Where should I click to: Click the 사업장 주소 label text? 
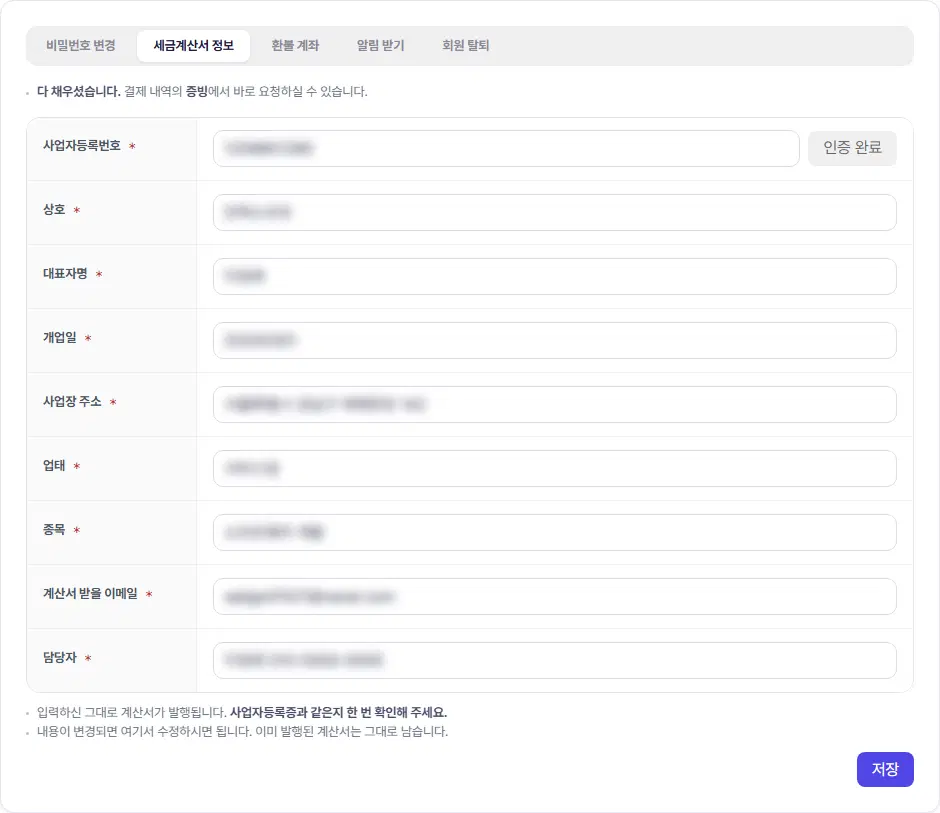[72, 402]
